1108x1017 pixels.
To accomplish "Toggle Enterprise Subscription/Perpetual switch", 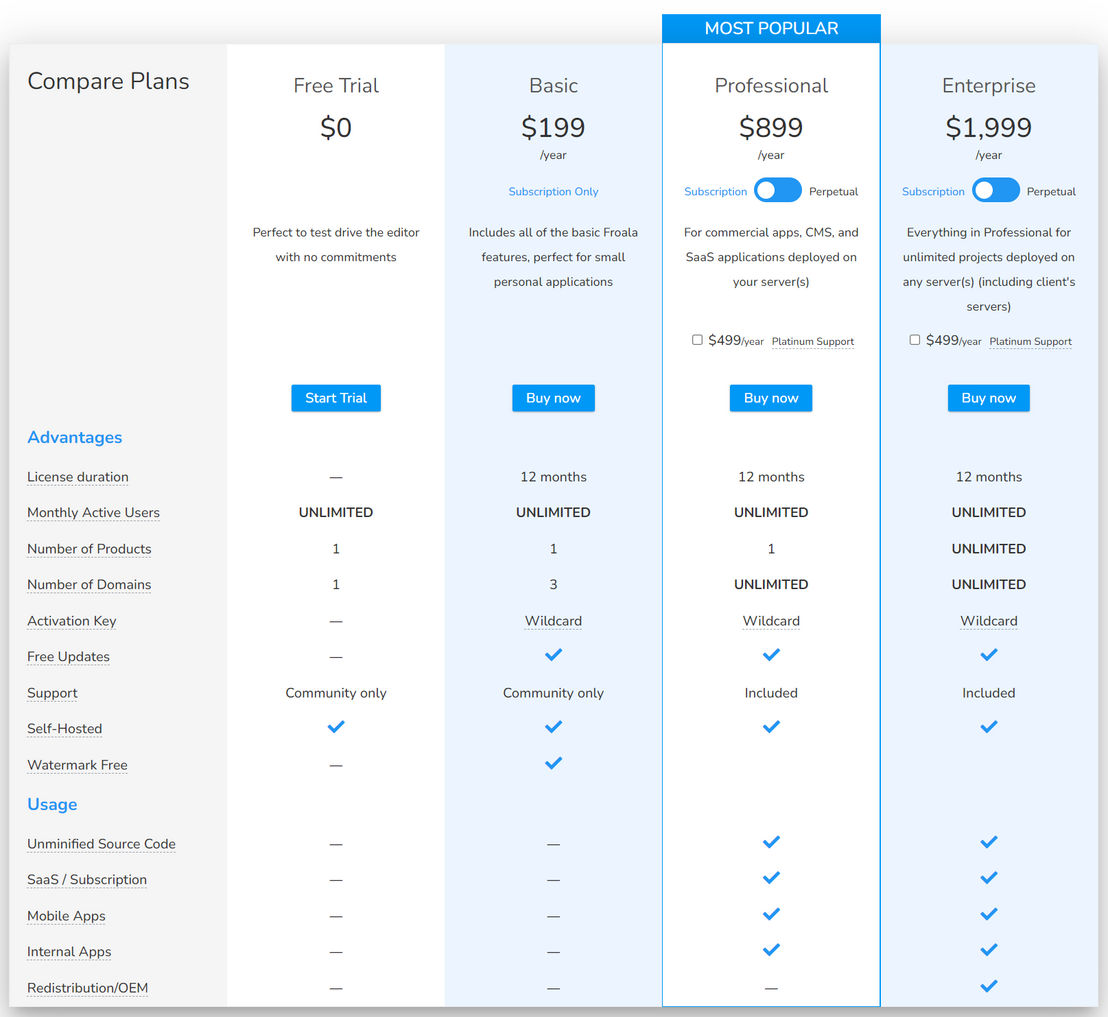I will [996, 190].
